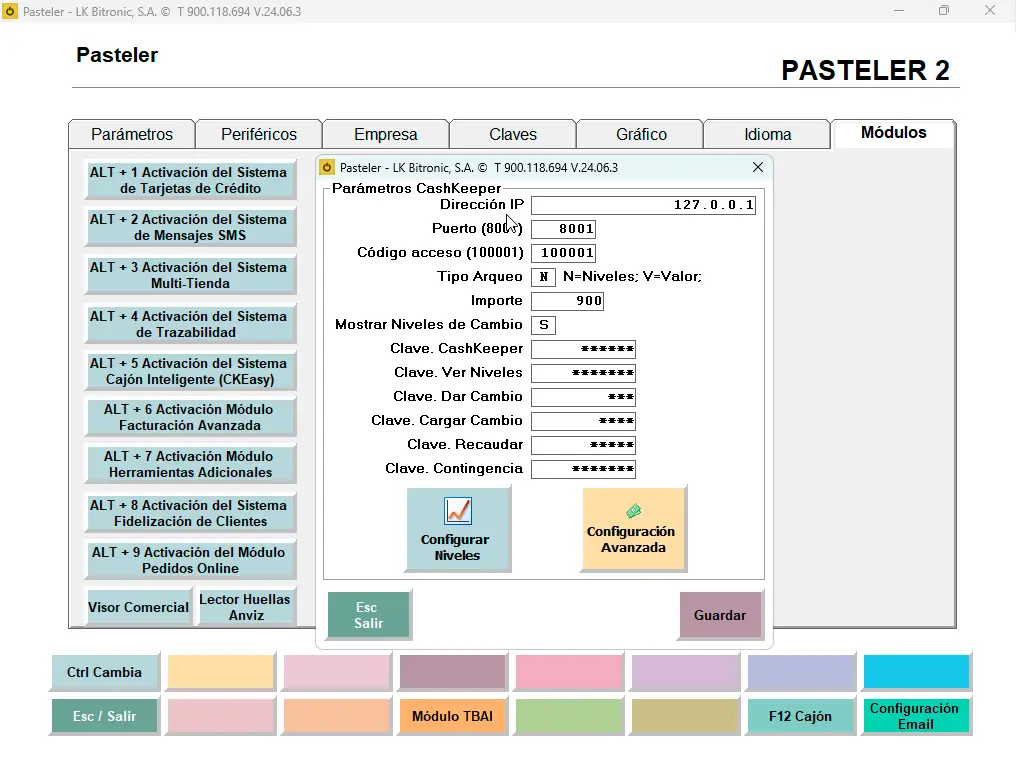1016x783 pixels.
Task: Click the blank green button right of Módulo TBAI
Action: [x=568, y=716]
